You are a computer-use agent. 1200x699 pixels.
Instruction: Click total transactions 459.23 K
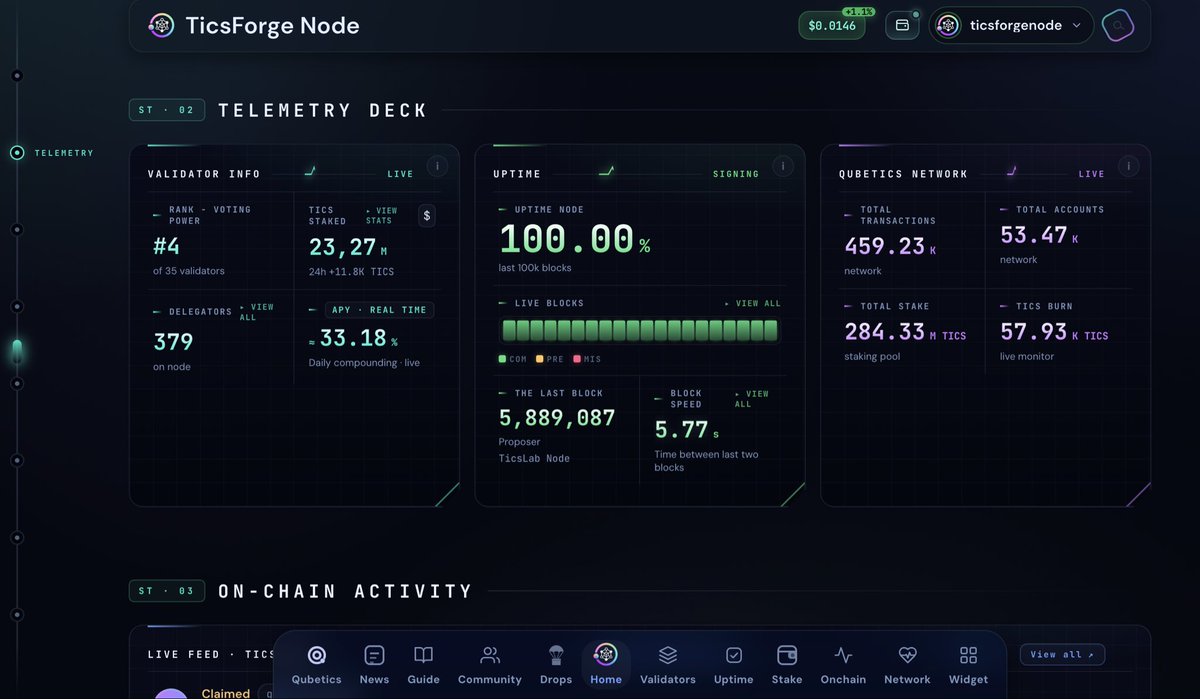coord(890,246)
